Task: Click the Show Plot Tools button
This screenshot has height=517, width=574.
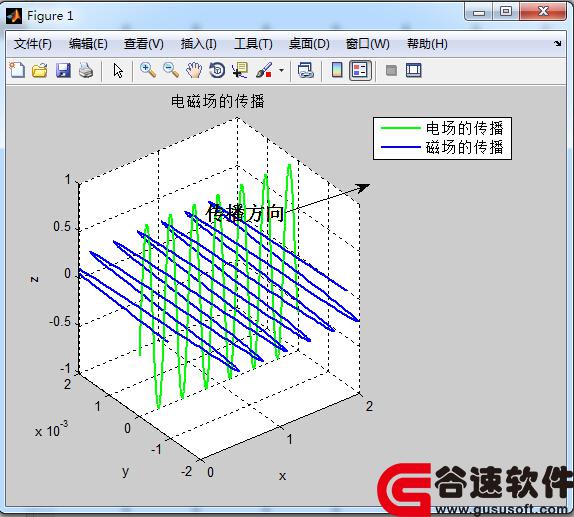Action: 414,70
